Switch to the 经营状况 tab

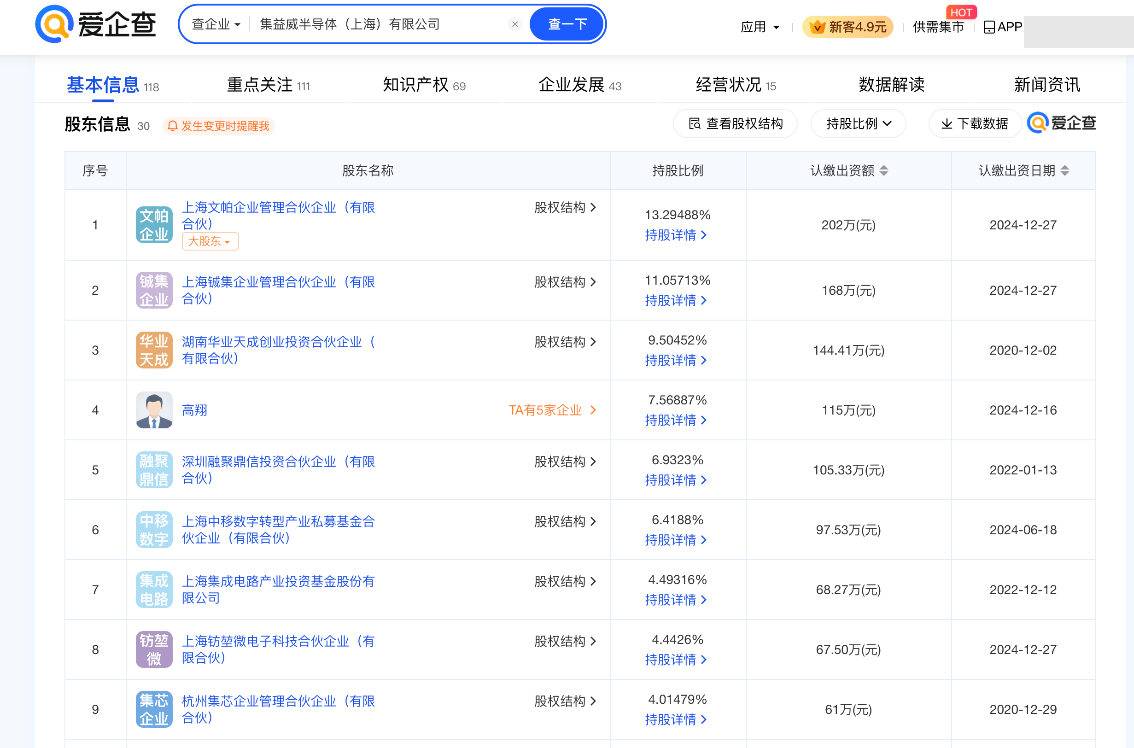click(x=735, y=85)
